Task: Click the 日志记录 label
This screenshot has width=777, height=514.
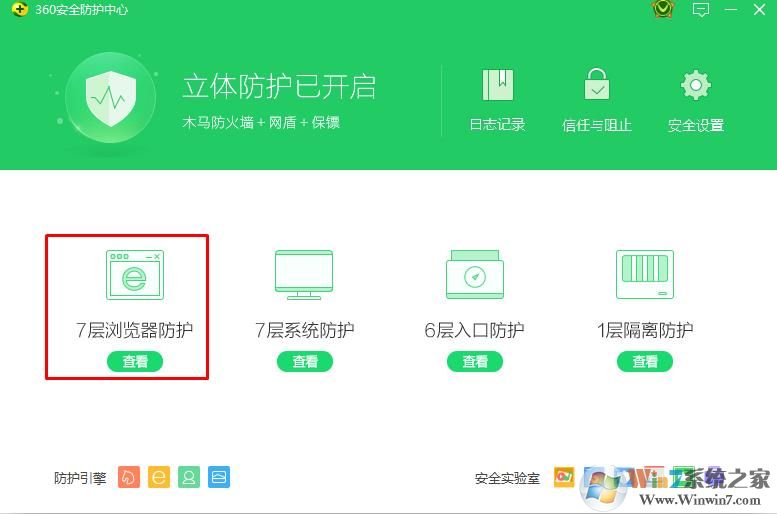Action: click(498, 124)
